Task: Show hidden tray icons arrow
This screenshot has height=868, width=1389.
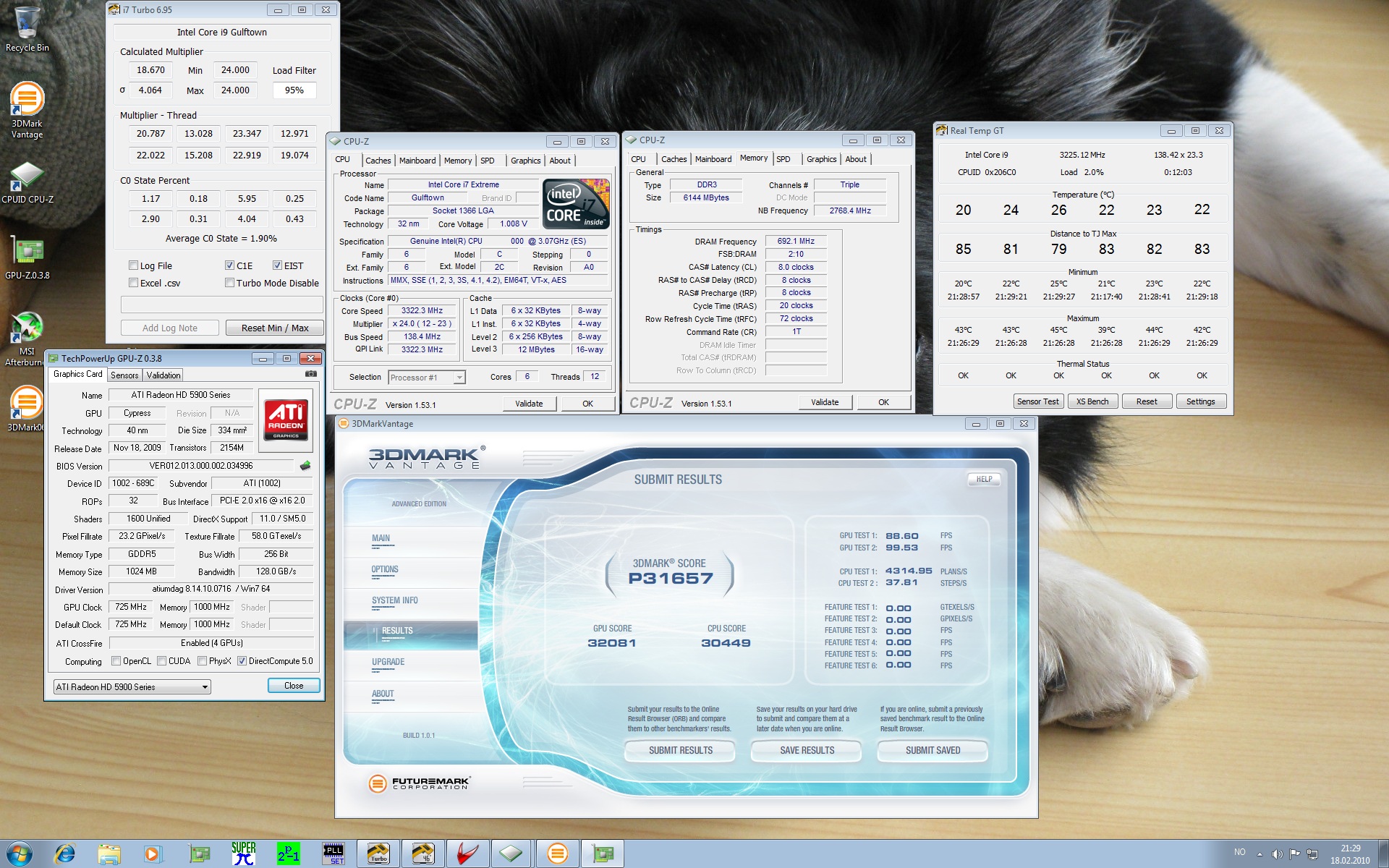Action: (x=1260, y=854)
